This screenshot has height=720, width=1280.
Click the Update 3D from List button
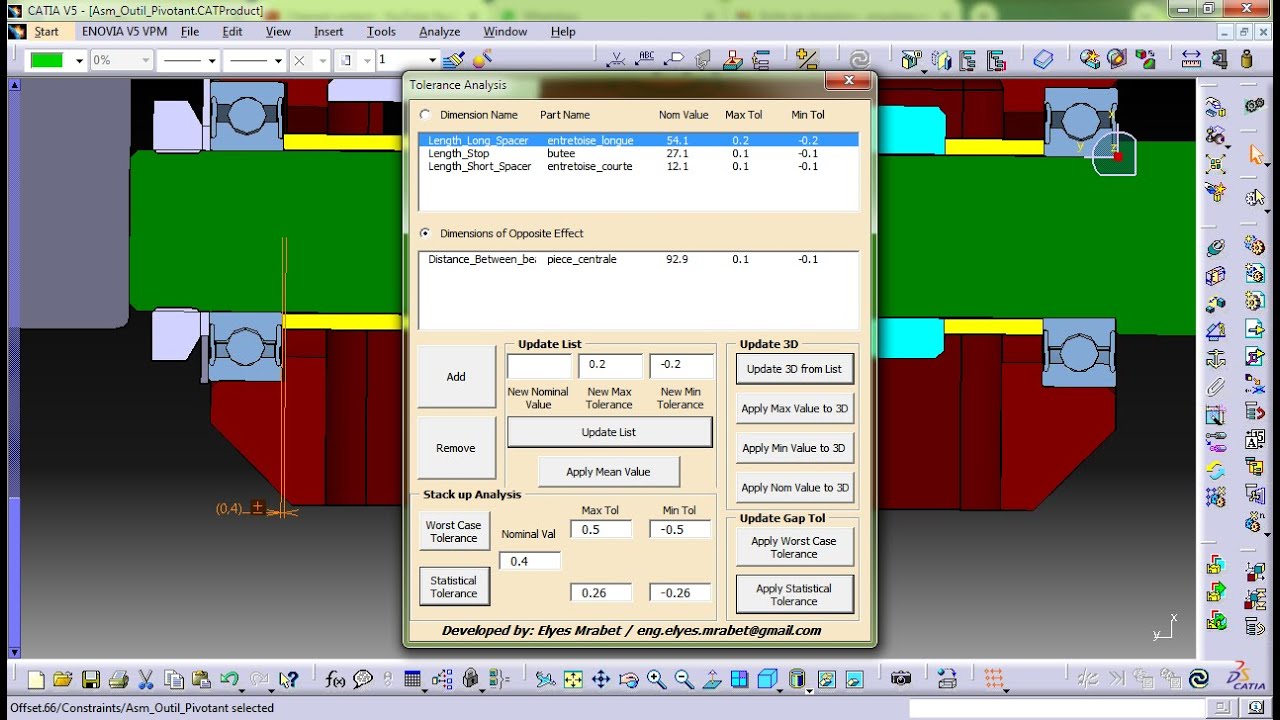(795, 369)
